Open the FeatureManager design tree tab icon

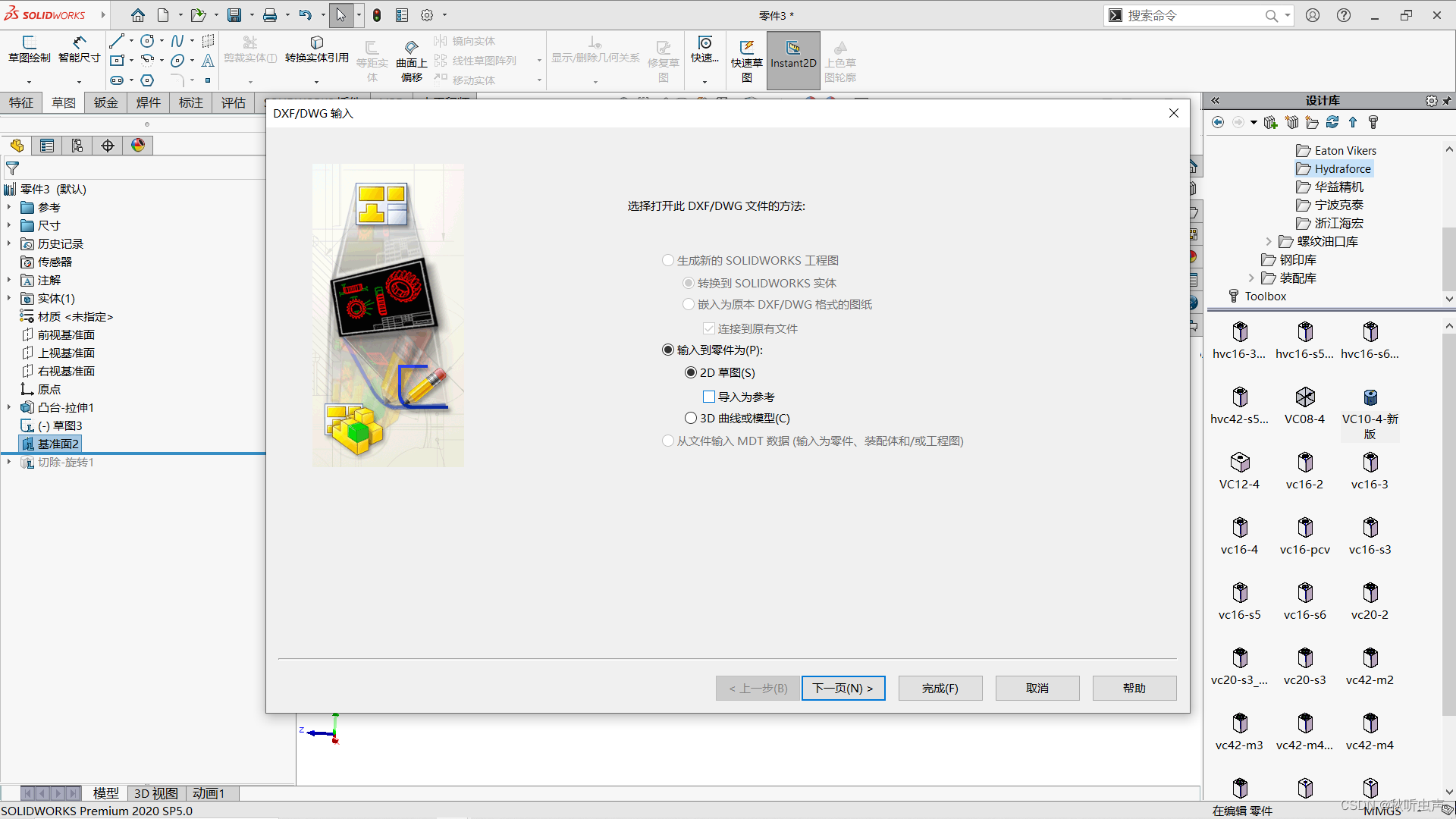pyautogui.click(x=17, y=146)
